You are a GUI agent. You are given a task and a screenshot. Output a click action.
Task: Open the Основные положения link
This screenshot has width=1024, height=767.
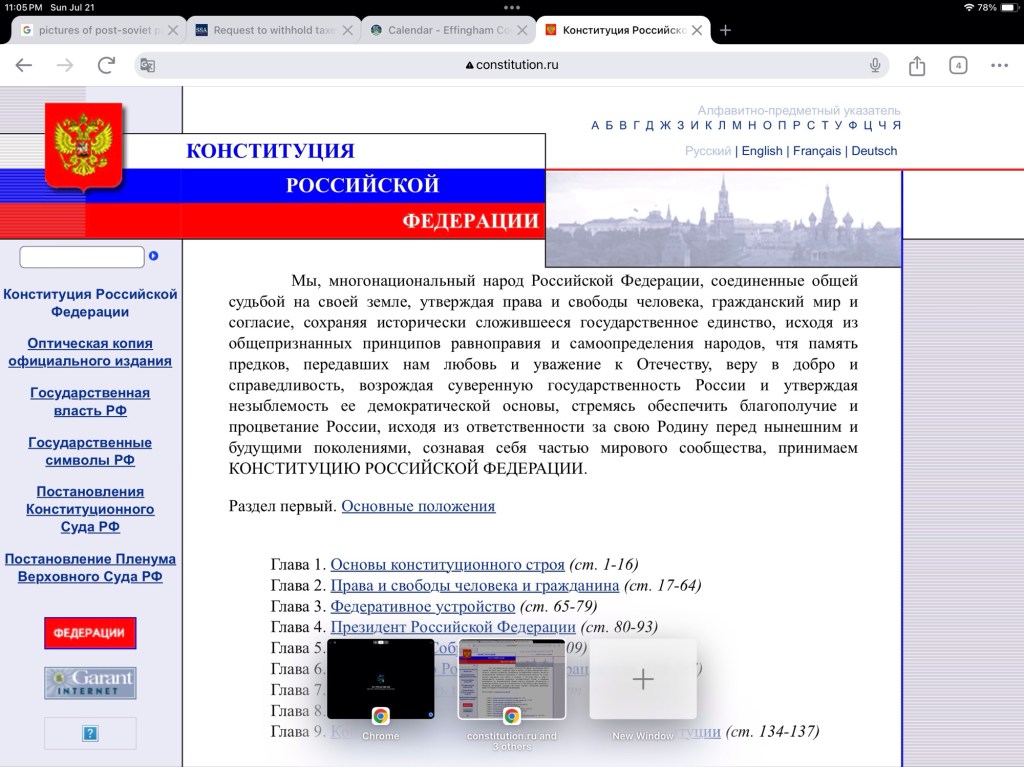click(418, 506)
